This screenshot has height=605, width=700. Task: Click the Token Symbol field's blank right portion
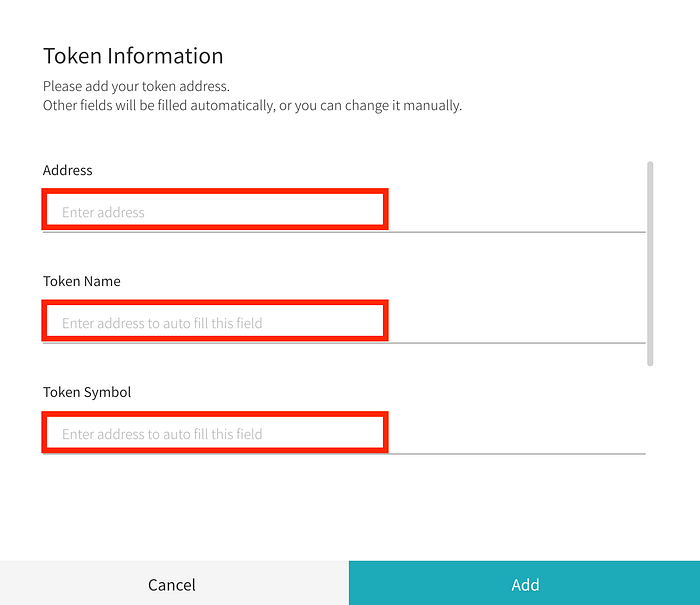point(517,434)
